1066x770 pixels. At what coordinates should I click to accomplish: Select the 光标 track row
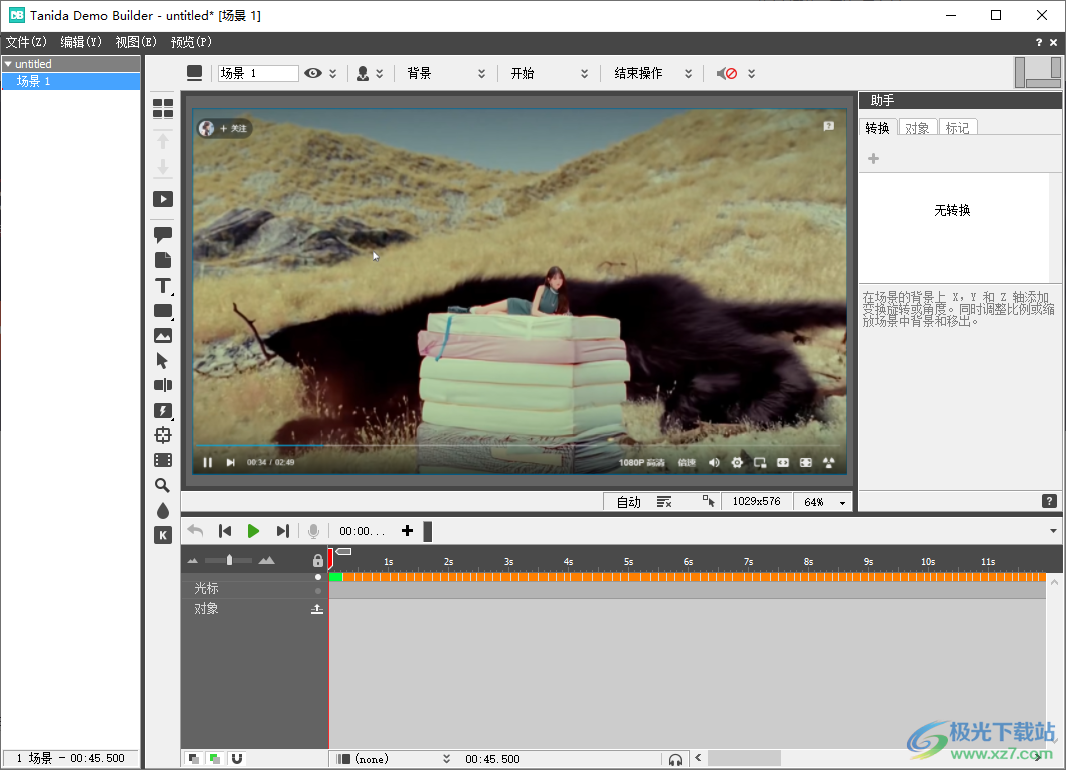tap(254, 589)
